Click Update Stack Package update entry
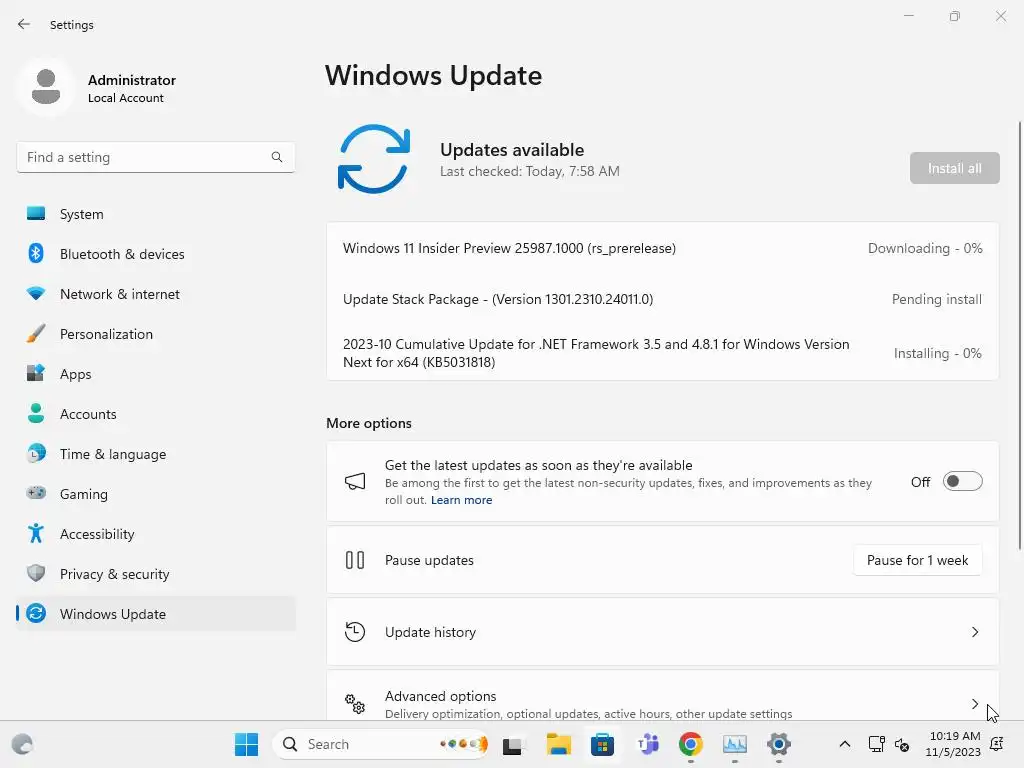The image size is (1024, 768). click(x=662, y=299)
